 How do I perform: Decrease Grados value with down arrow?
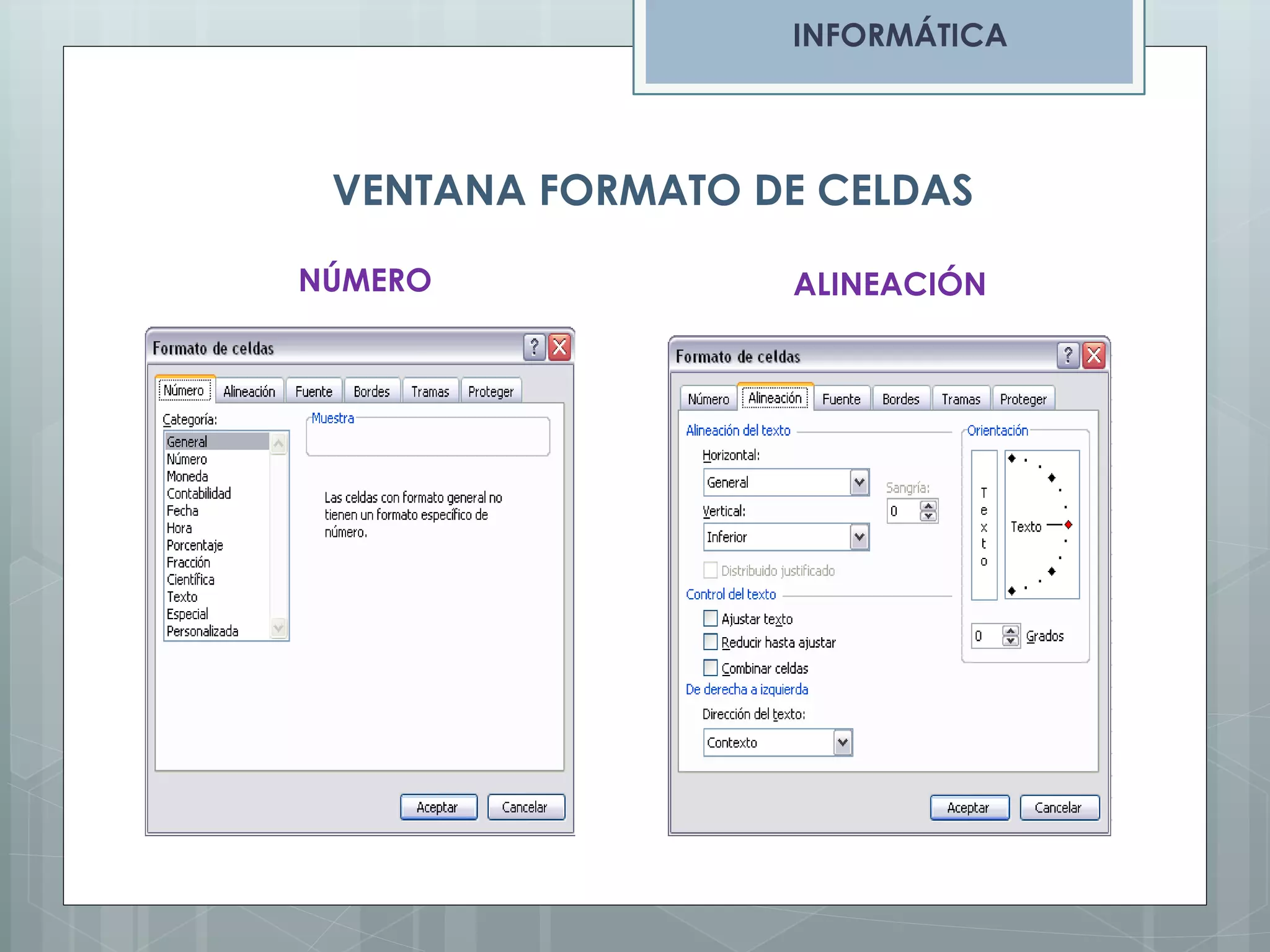pos(1011,641)
